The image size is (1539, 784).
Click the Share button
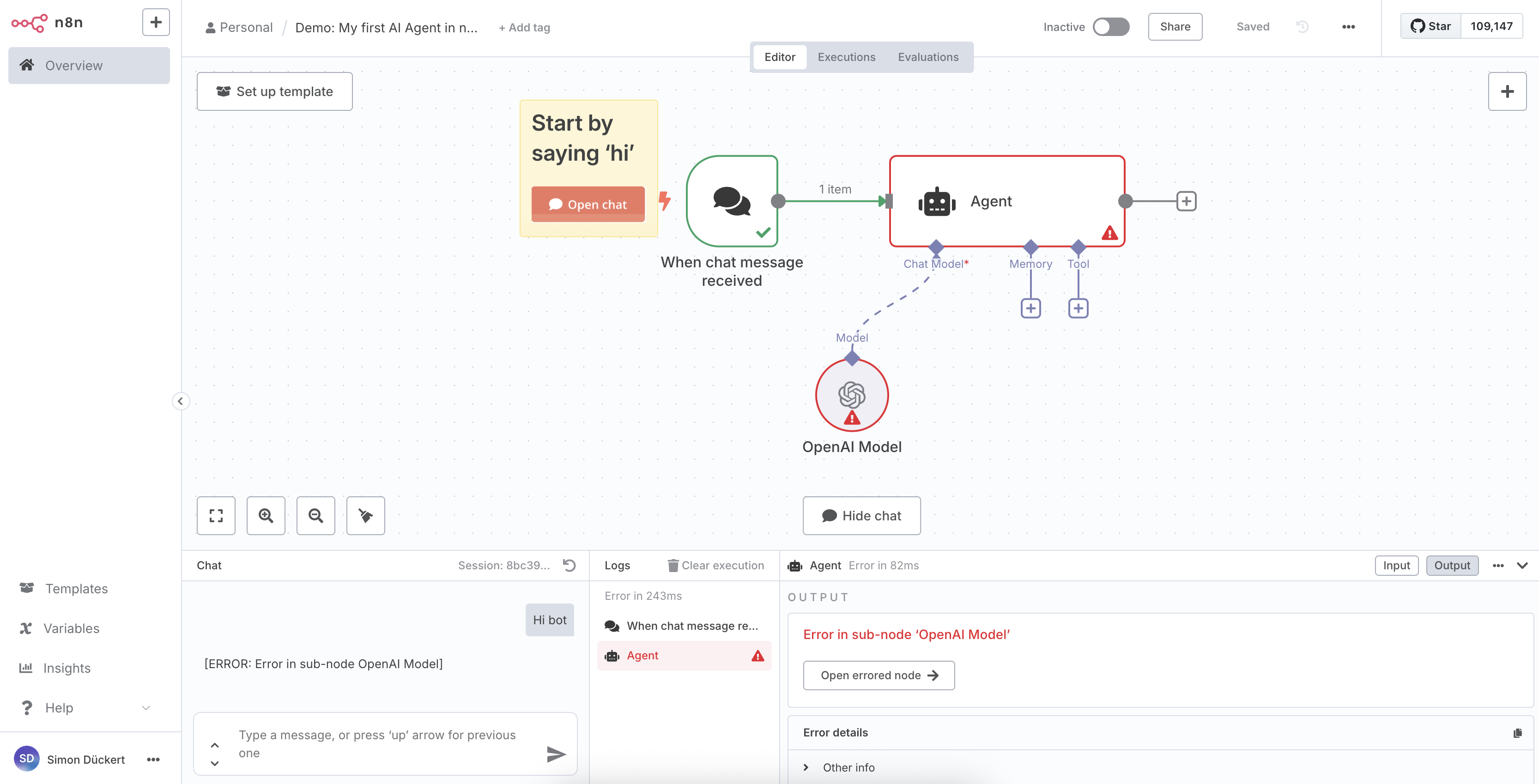point(1175,27)
